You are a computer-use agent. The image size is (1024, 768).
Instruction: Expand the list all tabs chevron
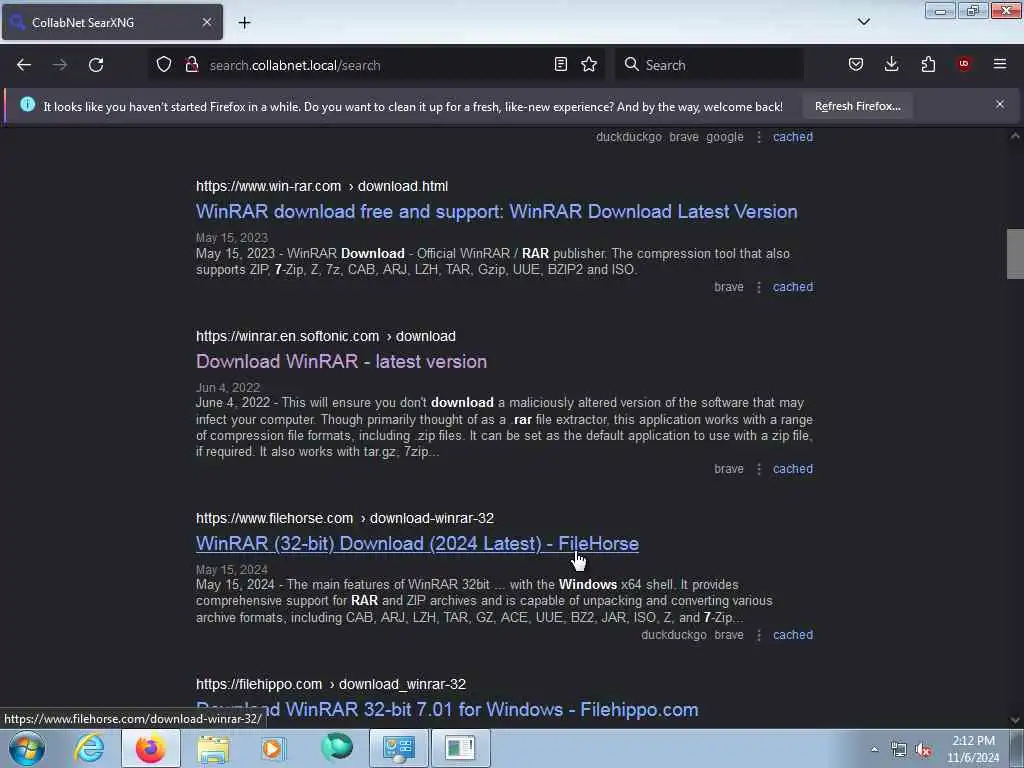863,22
